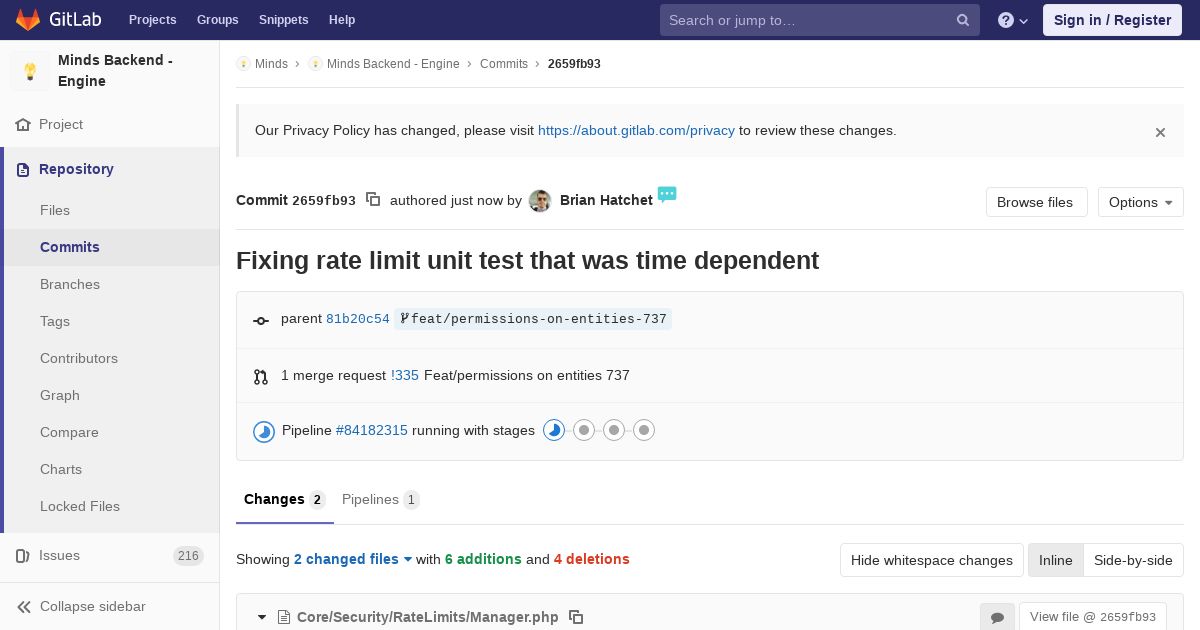The image size is (1200, 630).
Task: Open Projects in the top navigation
Action: click(153, 20)
